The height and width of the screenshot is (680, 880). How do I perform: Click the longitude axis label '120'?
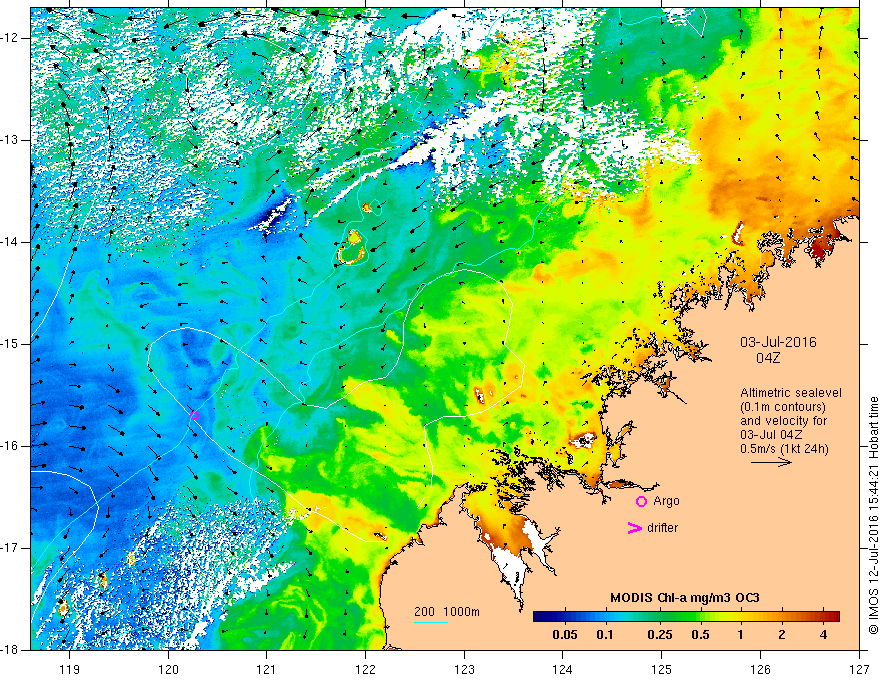coord(168,669)
